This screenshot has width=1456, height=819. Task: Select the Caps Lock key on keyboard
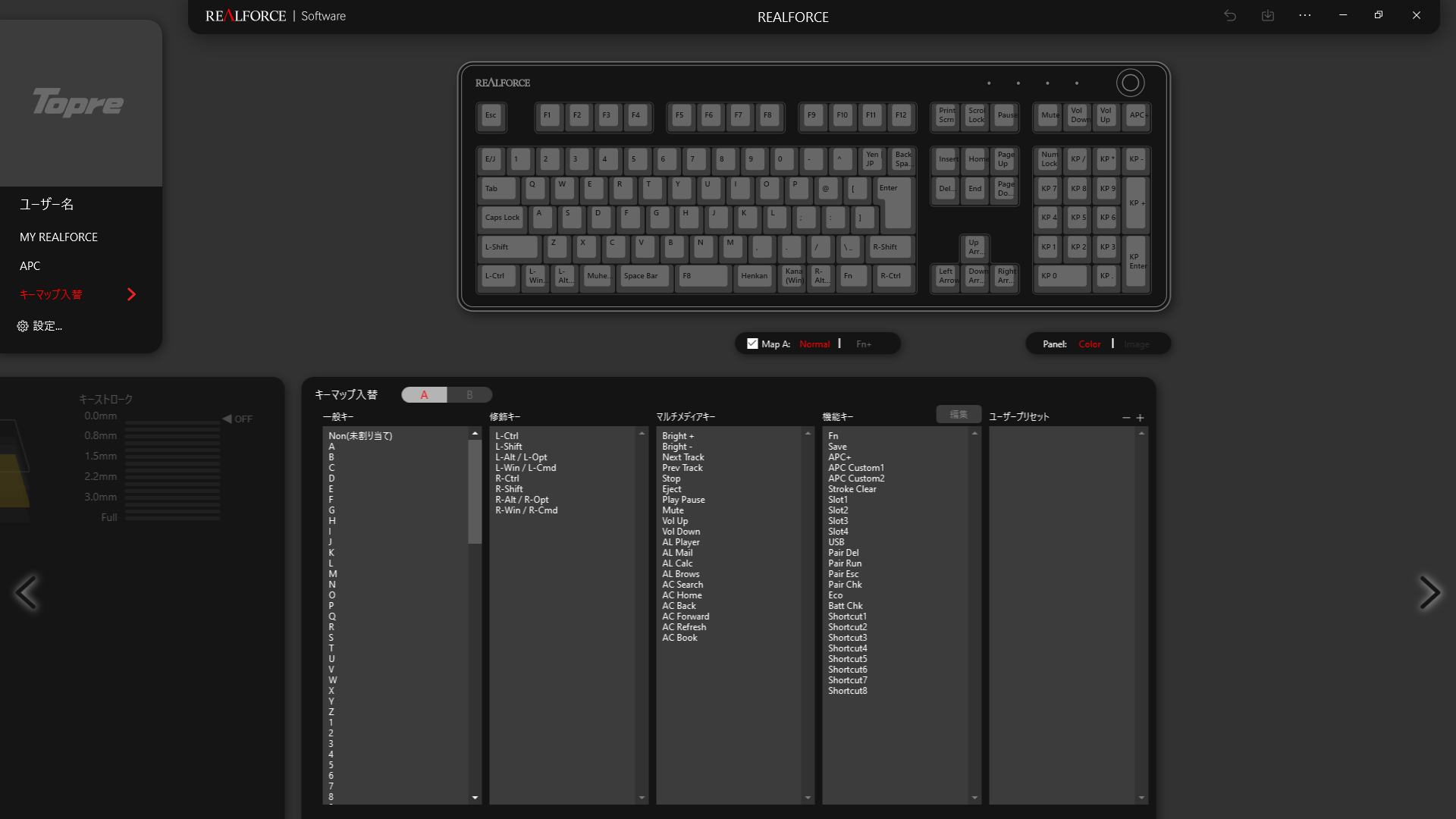tap(502, 218)
